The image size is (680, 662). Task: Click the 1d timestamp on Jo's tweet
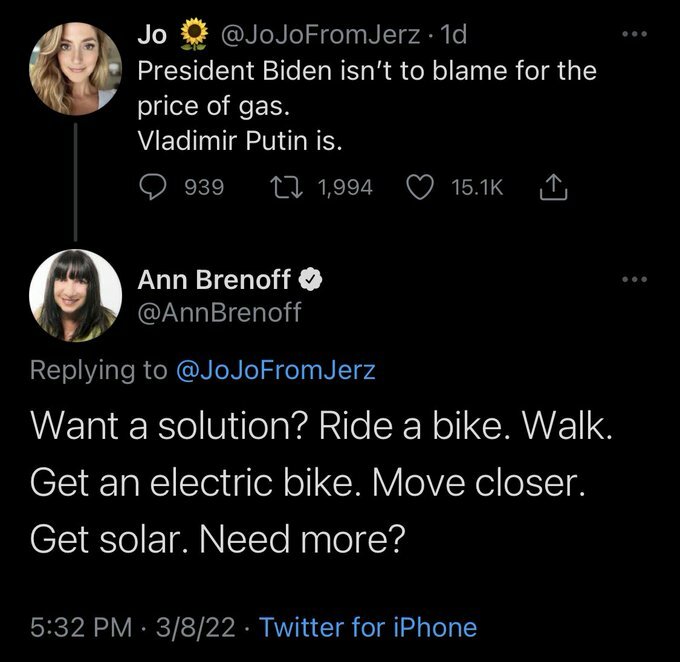pyautogui.click(x=451, y=38)
